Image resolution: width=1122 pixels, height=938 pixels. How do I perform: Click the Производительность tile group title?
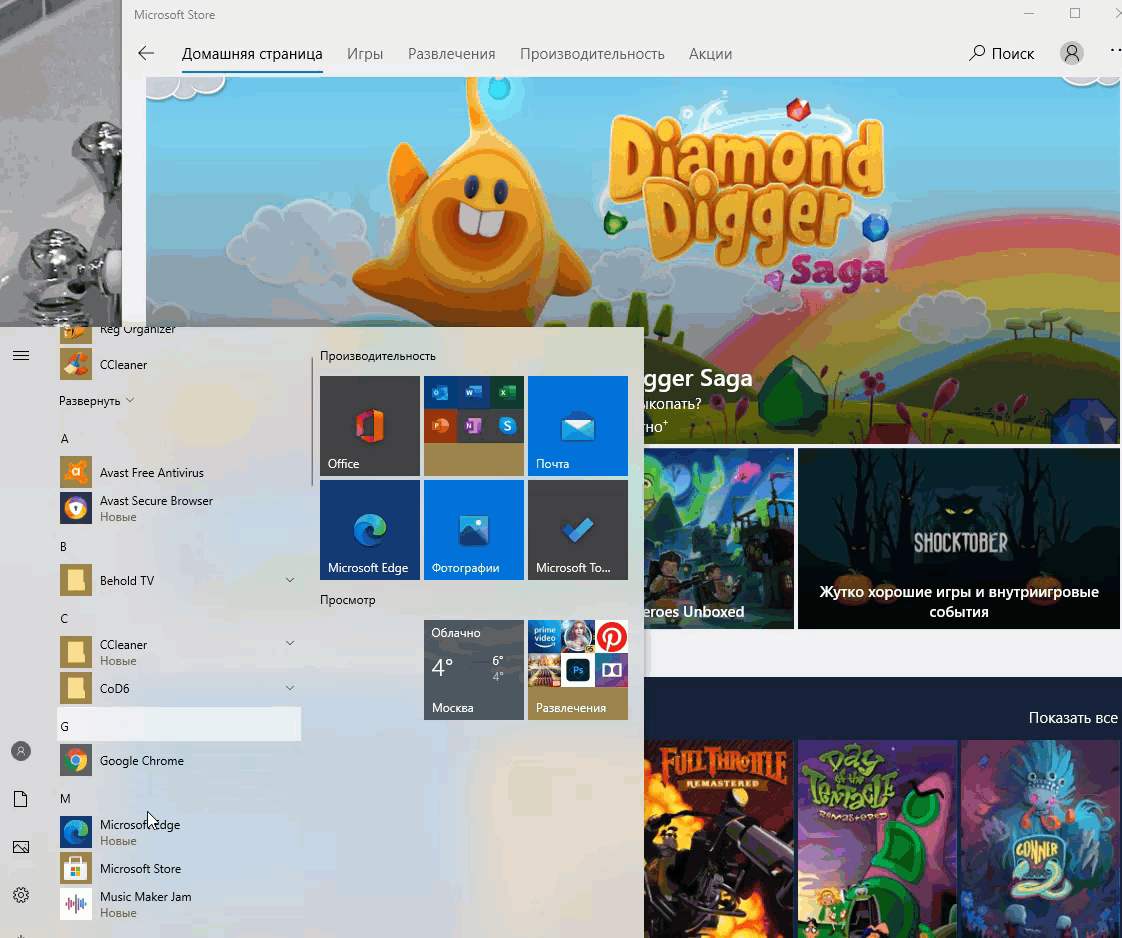pos(378,356)
